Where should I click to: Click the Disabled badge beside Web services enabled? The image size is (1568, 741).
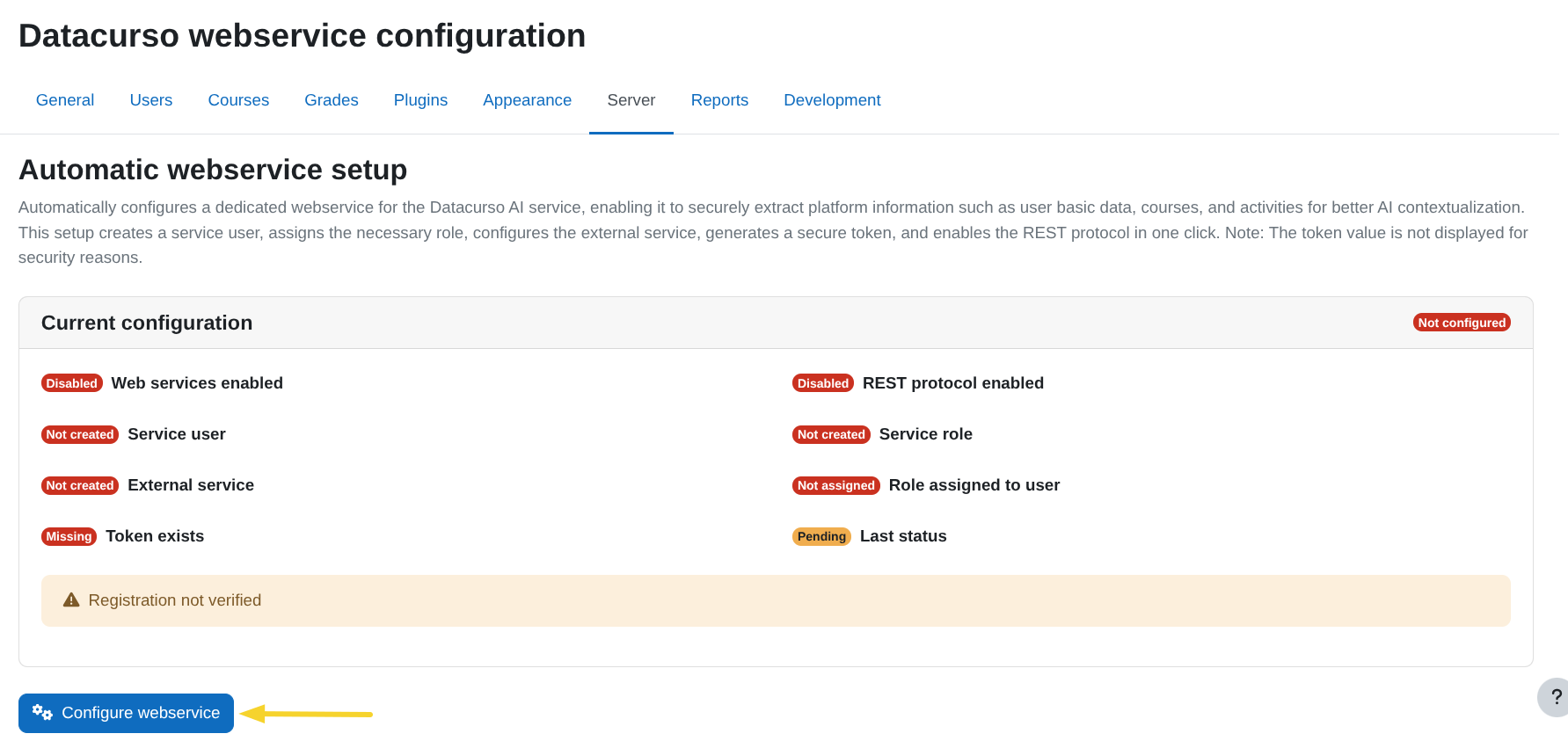(72, 383)
